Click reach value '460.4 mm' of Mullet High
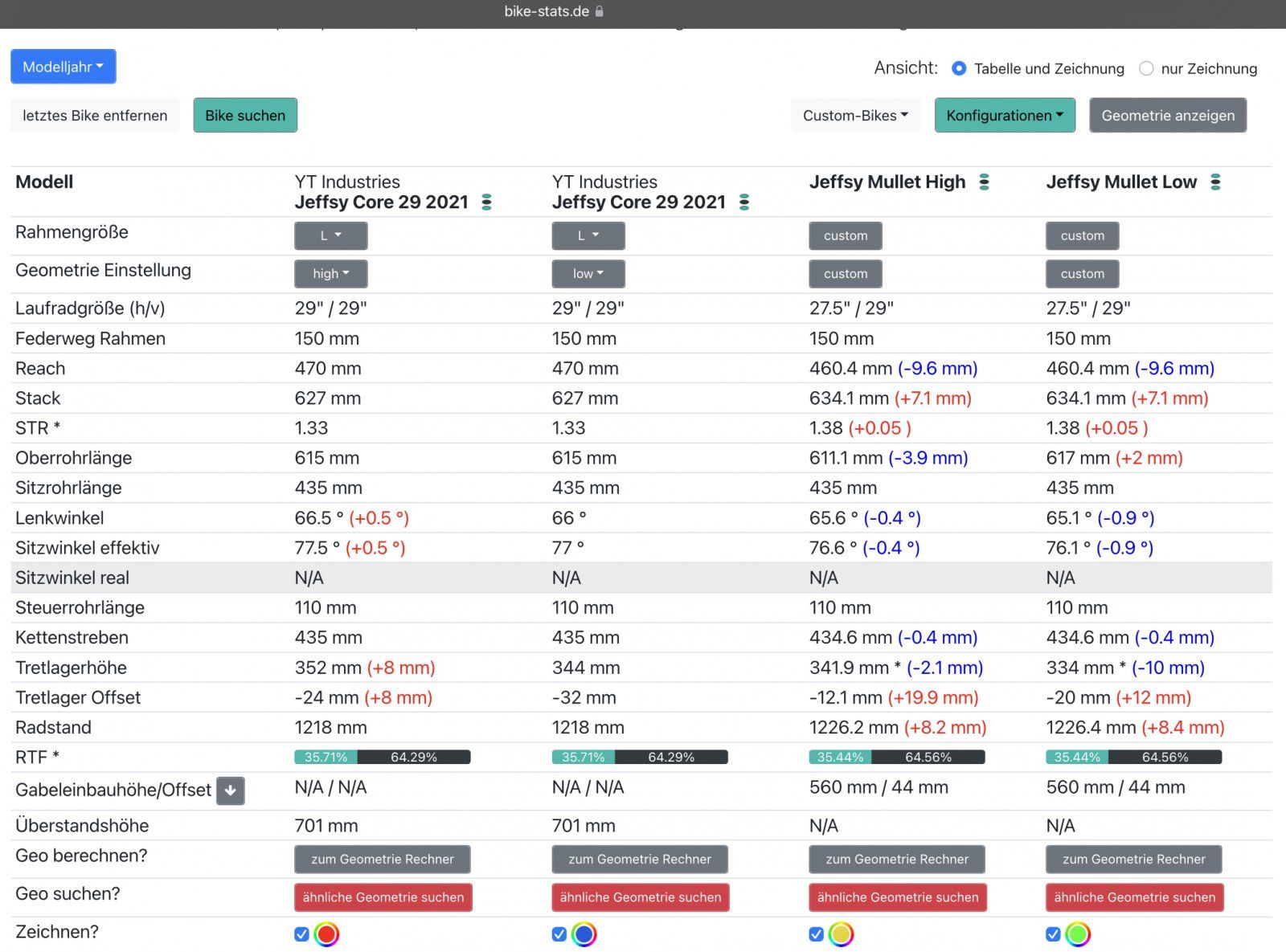The image size is (1286, 952). pyautogui.click(x=850, y=369)
